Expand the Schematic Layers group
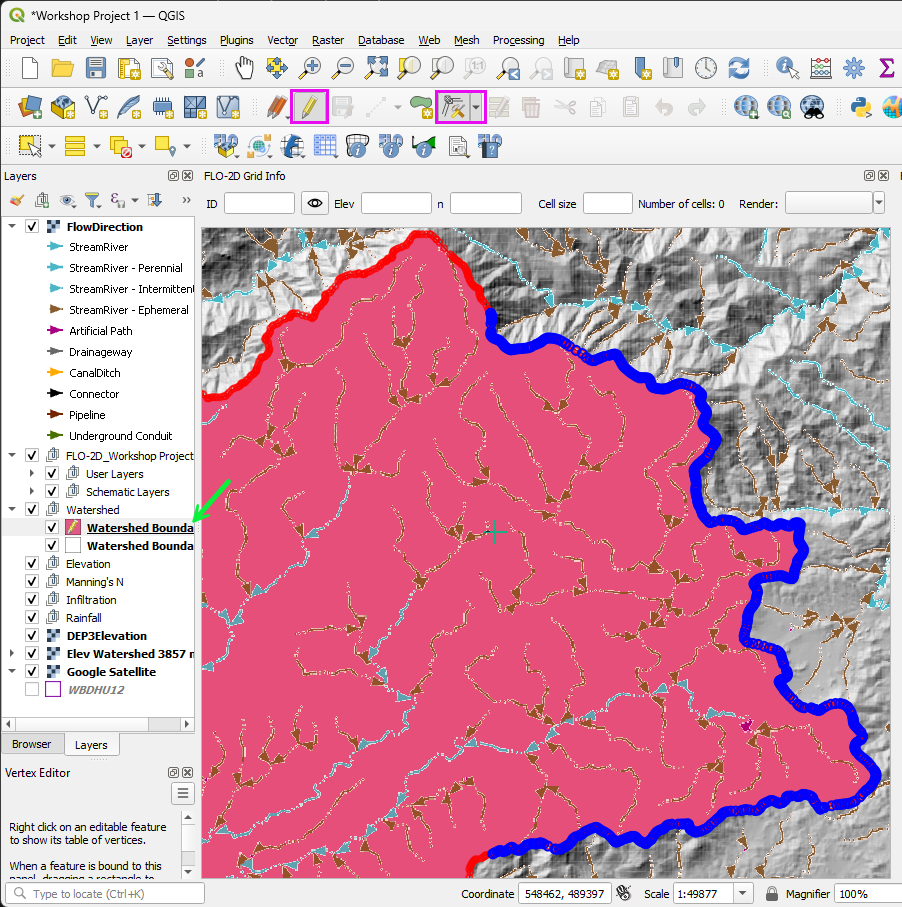The image size is (902, 907). click(33, 492)
